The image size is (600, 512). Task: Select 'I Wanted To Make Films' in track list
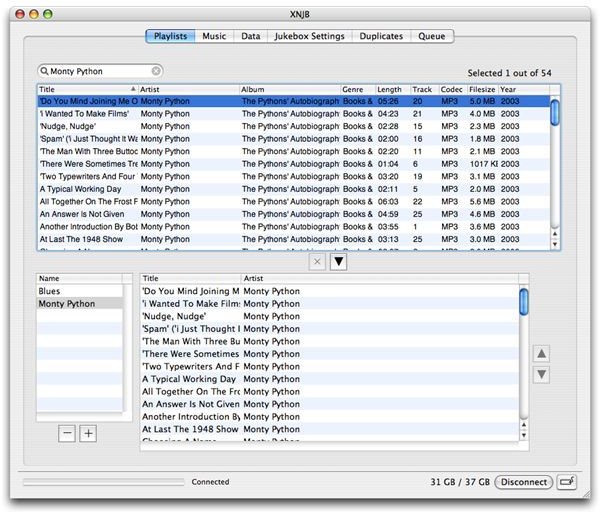pos(293,114)
